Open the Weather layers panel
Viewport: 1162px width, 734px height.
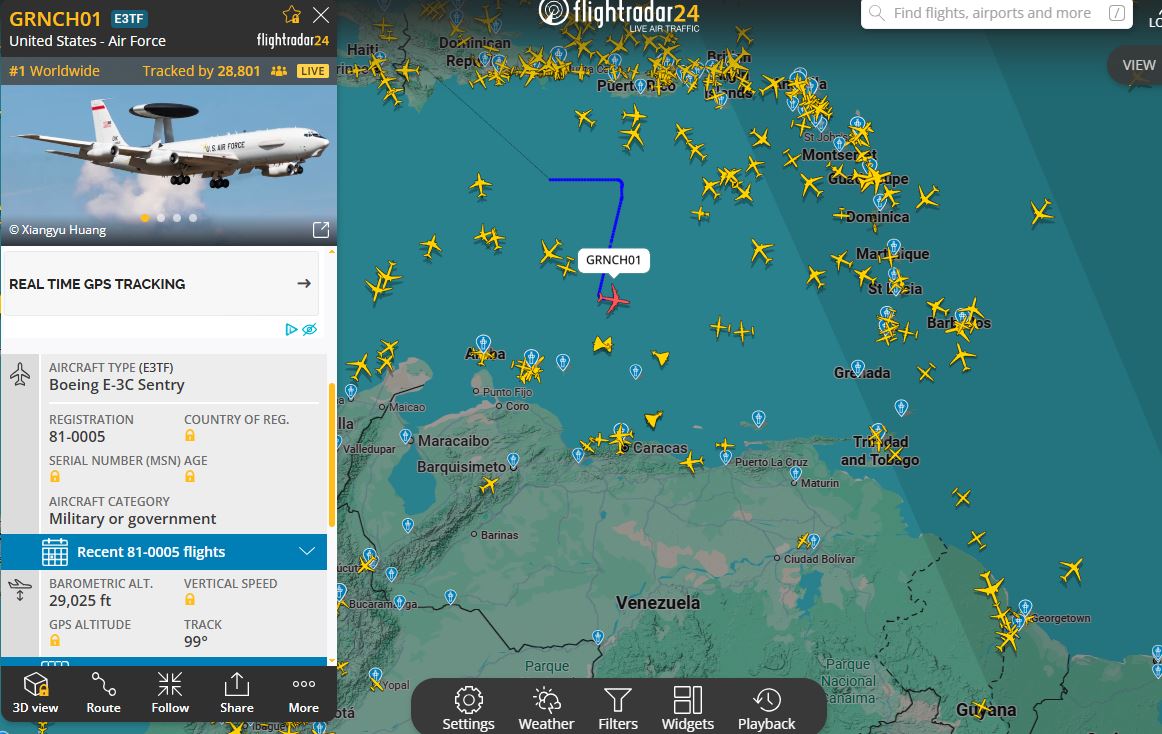tap(546, 708)
